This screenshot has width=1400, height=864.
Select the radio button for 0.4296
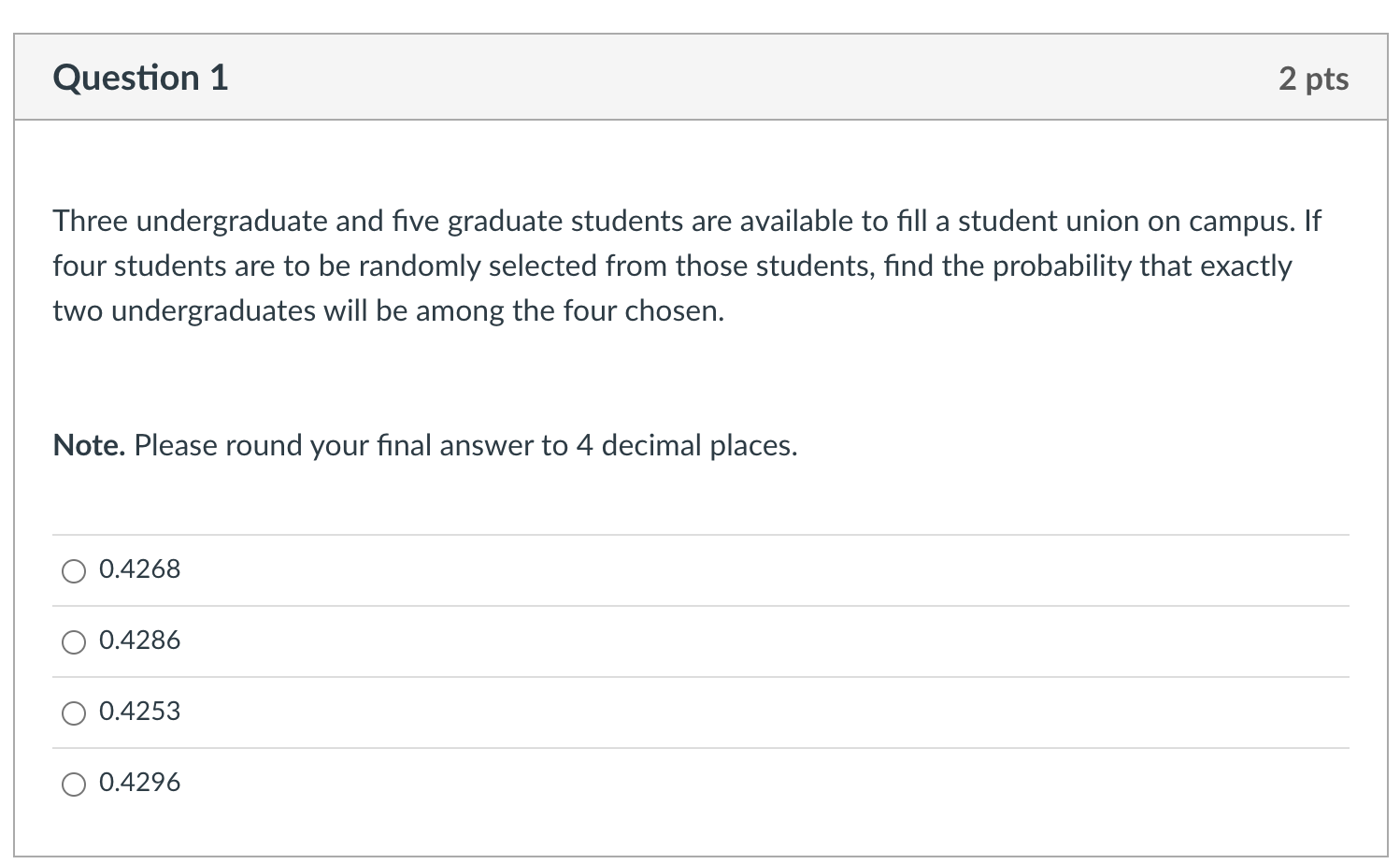click(x=74, y=784)
